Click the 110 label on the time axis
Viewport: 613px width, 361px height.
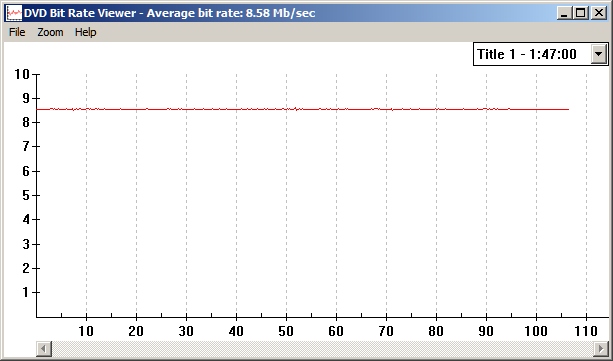586,331
